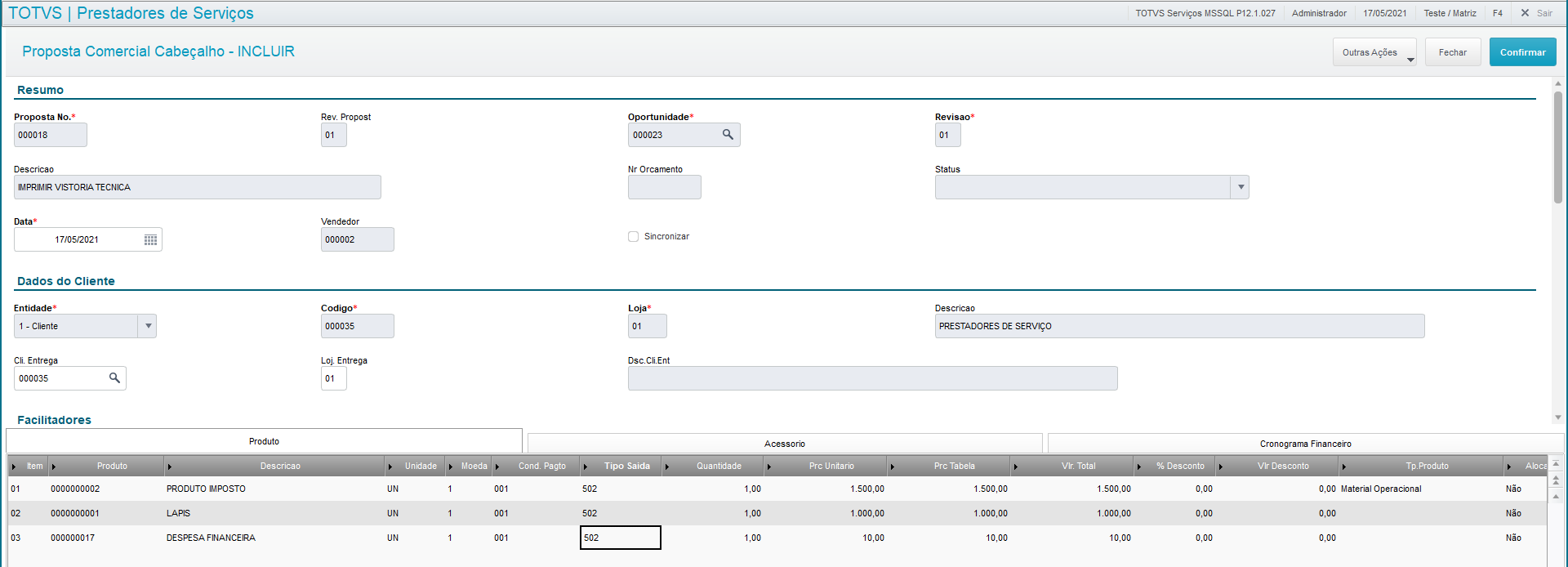The width and height of the screenshot is (1568, 567).
Task: Click the form's vertical scrollbar thumb
Action: click(1558, 147)
